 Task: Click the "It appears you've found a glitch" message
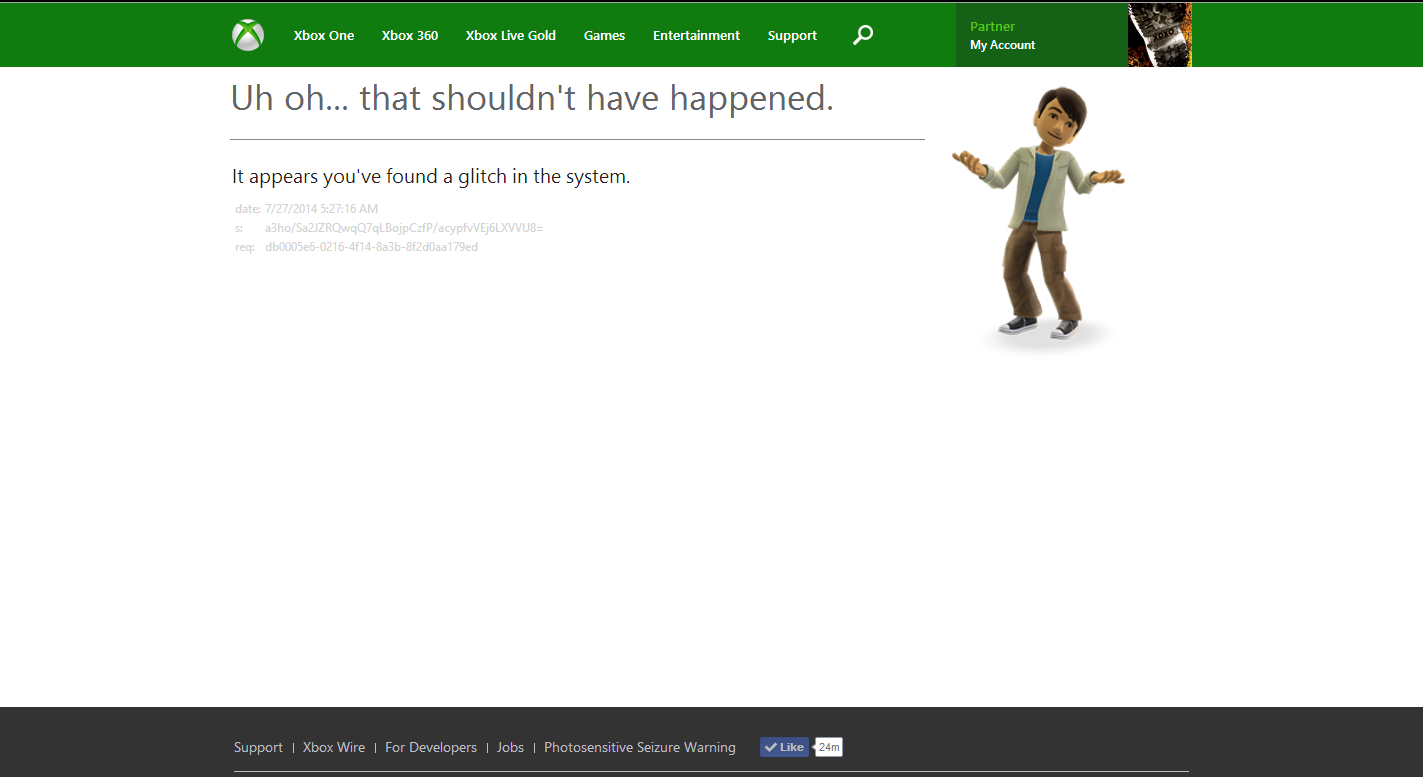431,177
